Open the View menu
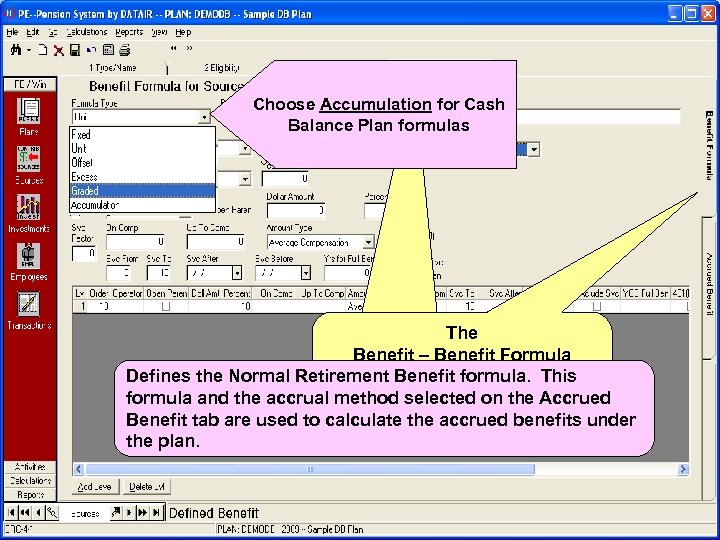The image size is (720, 540). click(x=159, y=32)
